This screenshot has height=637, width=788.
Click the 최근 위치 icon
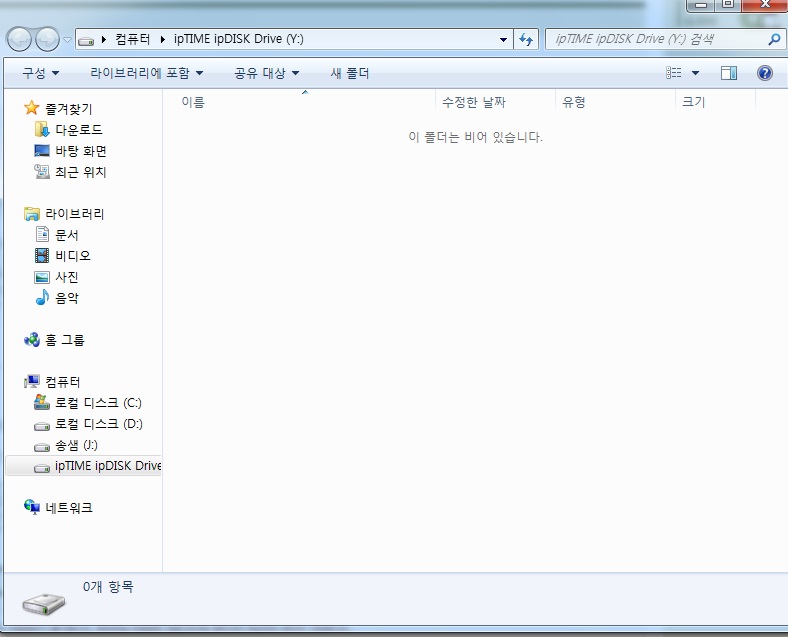pyautogui.click(x=42, y=171)
